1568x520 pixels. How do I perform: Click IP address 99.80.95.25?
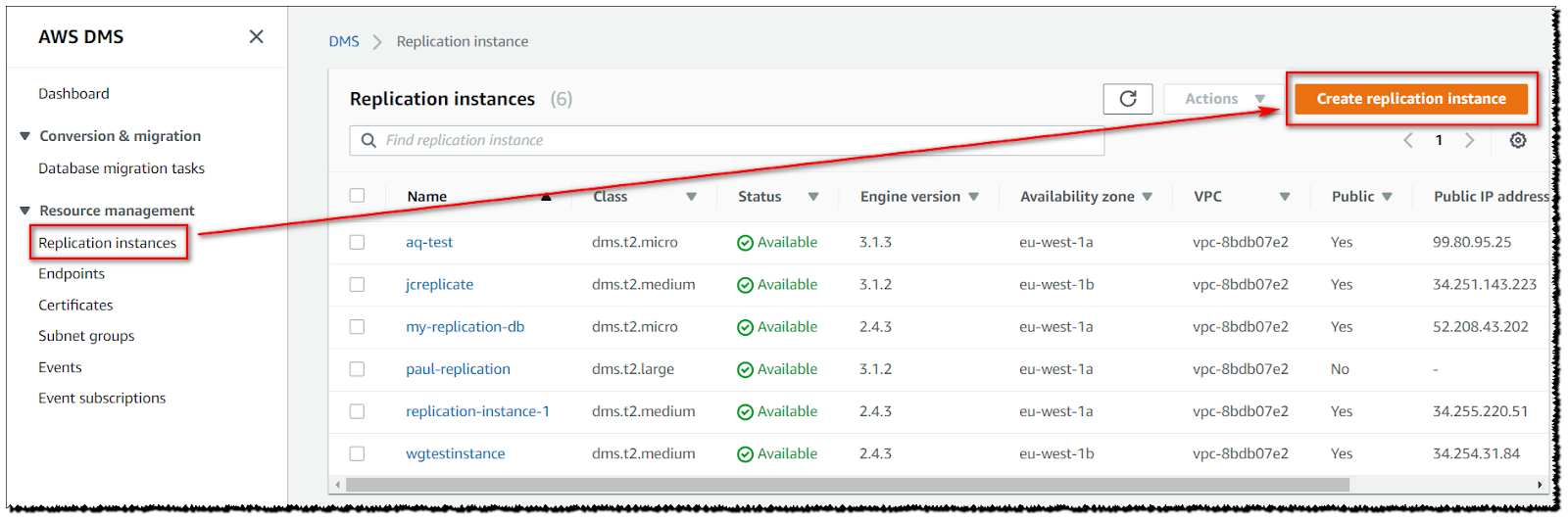[x=1472, y=242]
